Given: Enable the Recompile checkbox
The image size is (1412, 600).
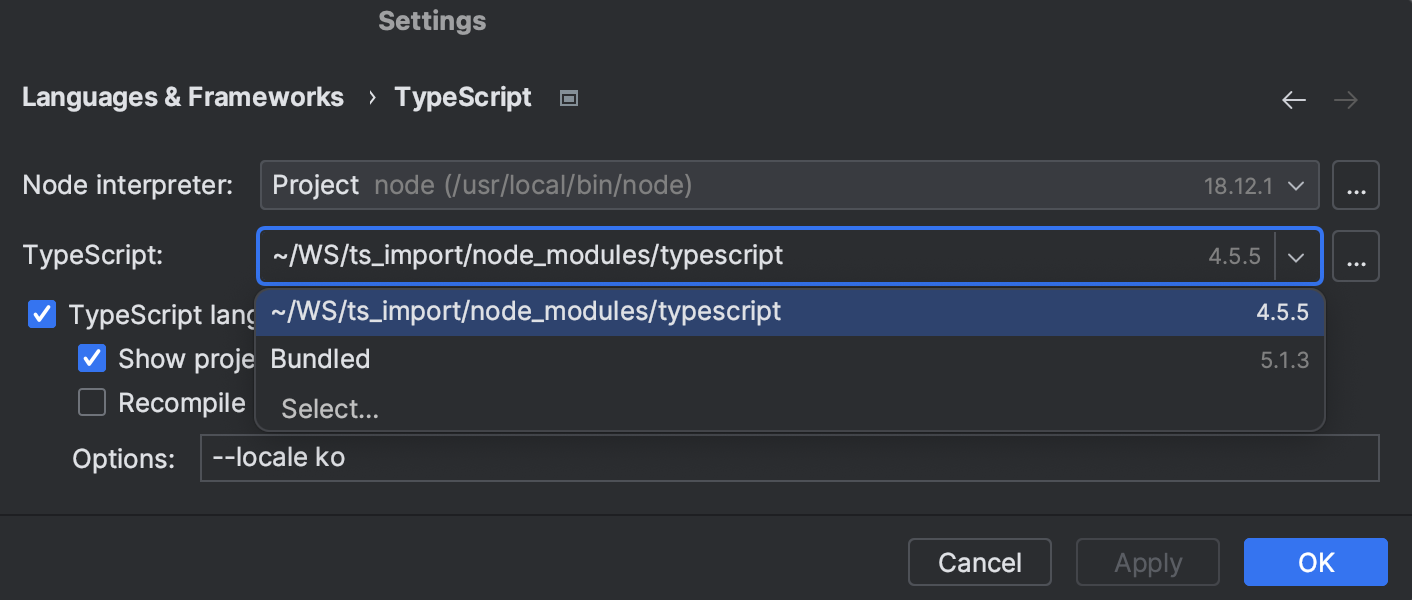Looking at the screenshot, I should click(x=91, y=402).
